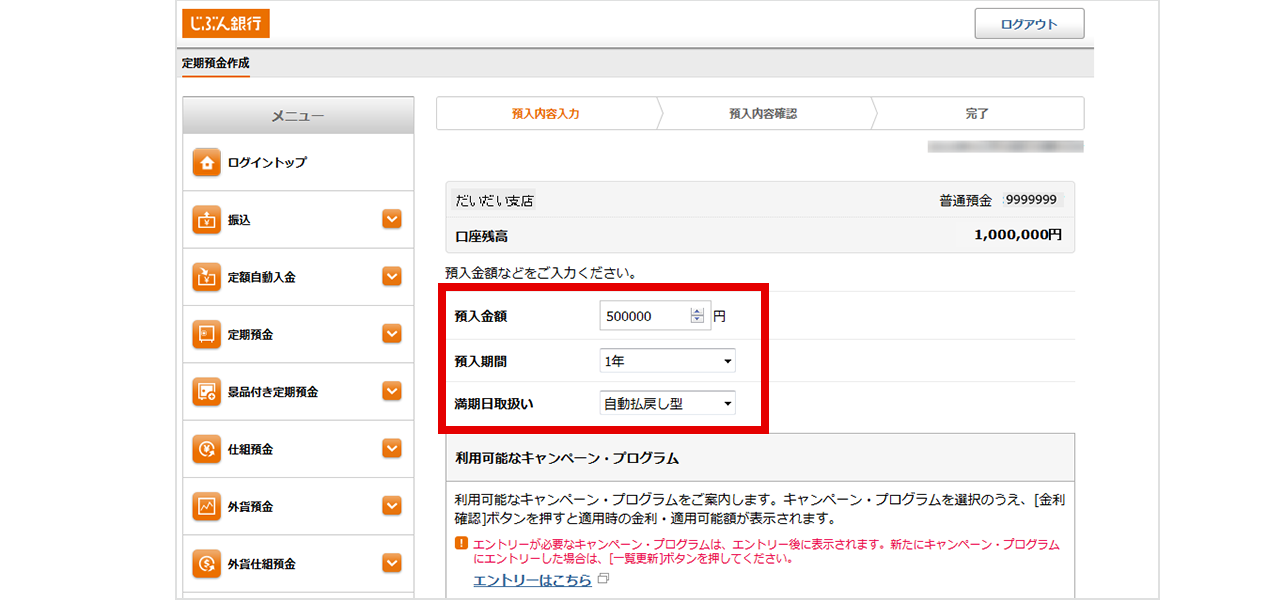Image resolution: width=1284 pixels, height=600 pixels.
Task: Click the 景品付き定期預金 icon
Action: pos(206,392)
